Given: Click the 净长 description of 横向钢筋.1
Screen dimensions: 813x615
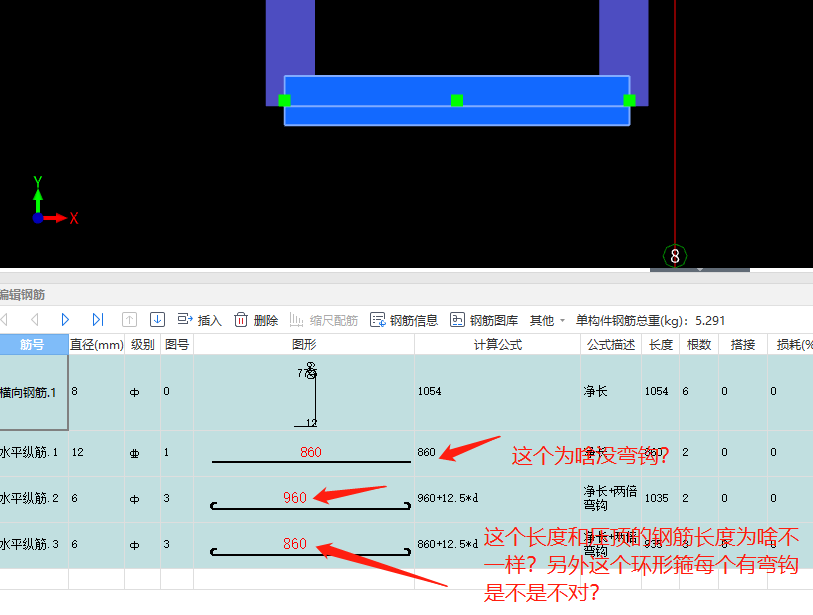Looking at the screenshot, I should [x=611, y=392].
